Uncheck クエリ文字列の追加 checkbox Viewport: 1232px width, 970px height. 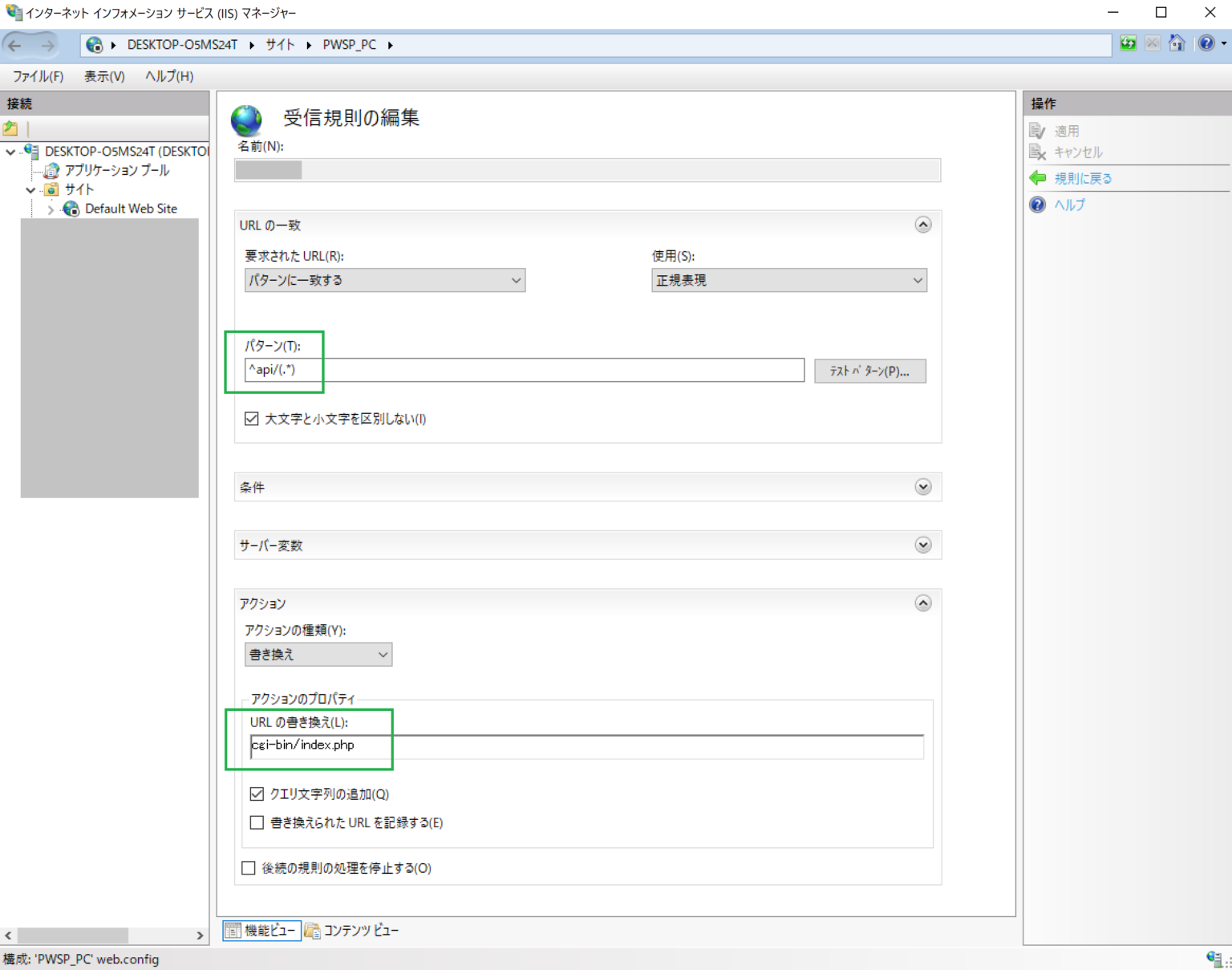point(257,793)
